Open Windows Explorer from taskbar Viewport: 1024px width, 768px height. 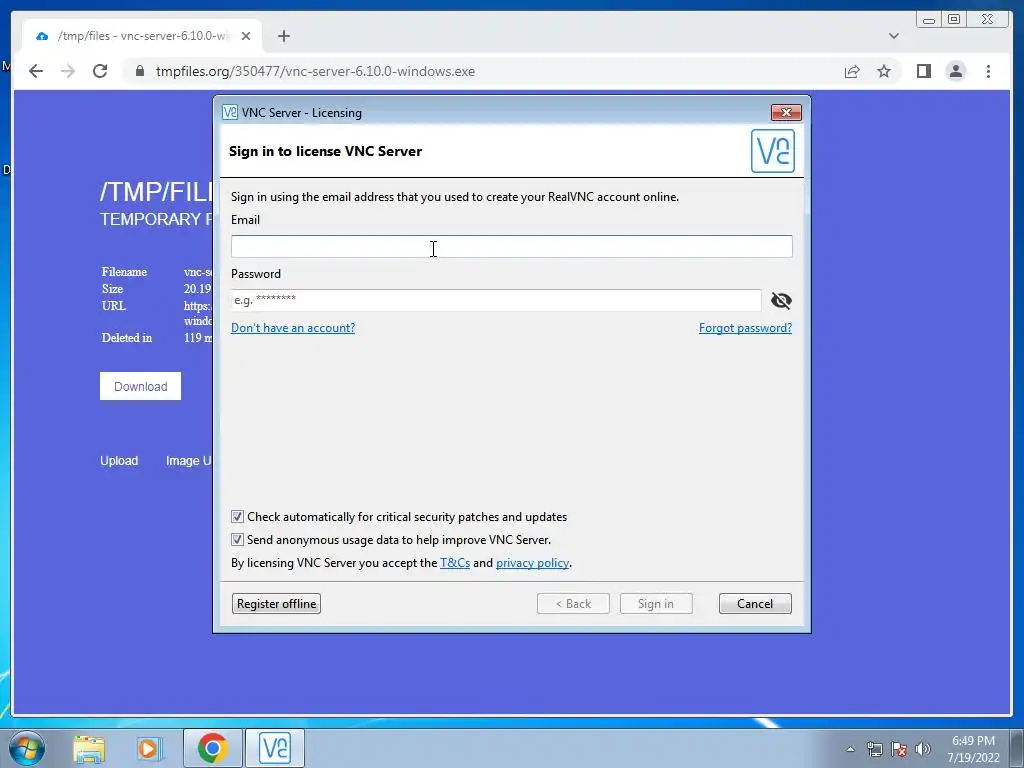click(x=89, y=748)
